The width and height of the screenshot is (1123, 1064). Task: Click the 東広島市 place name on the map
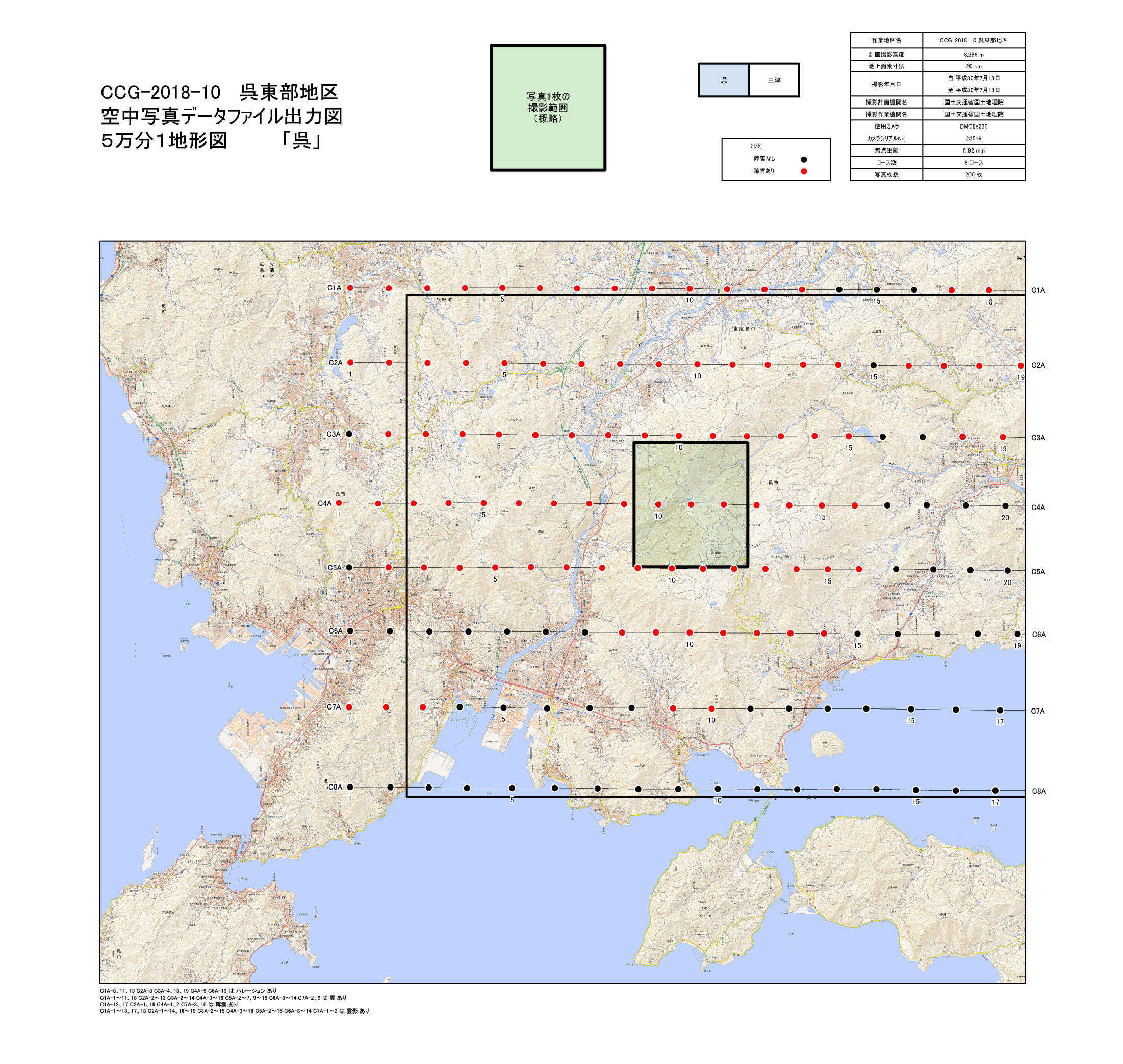coord(744,328)
